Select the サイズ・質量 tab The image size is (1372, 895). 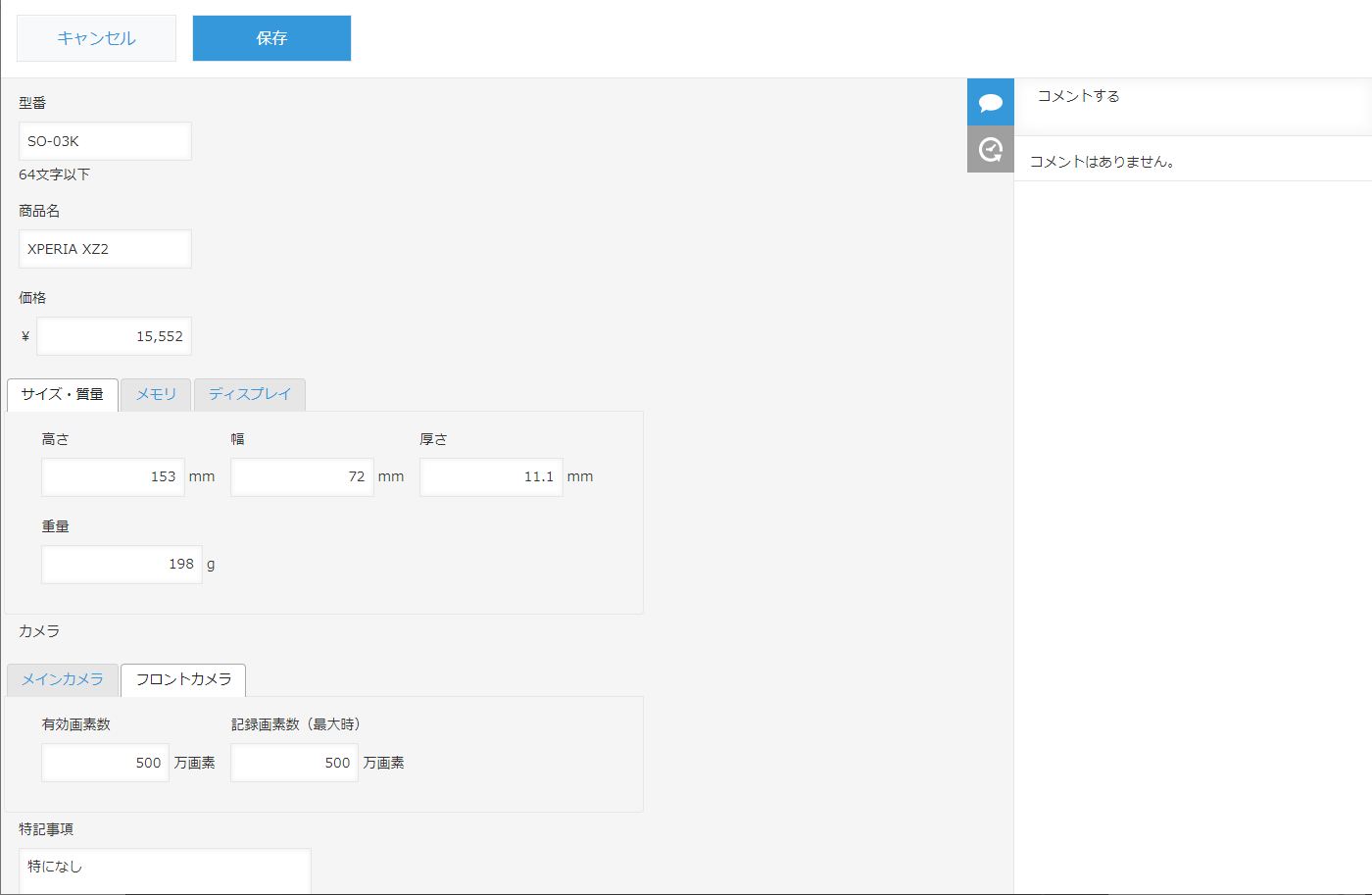pos(63,394)
